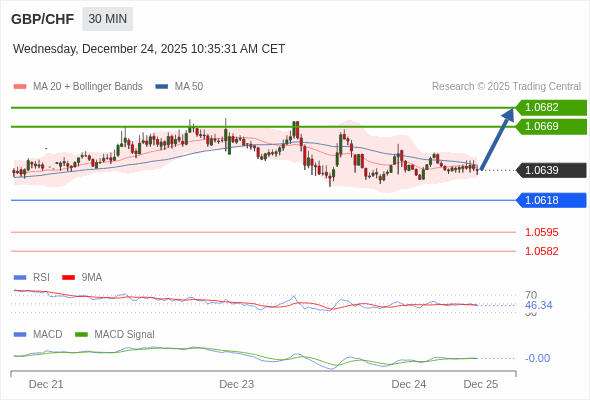This screenshot has width=590, height=400.
Task: Click Research © 2025 Trading Central credit
Action: pos(506,87)
